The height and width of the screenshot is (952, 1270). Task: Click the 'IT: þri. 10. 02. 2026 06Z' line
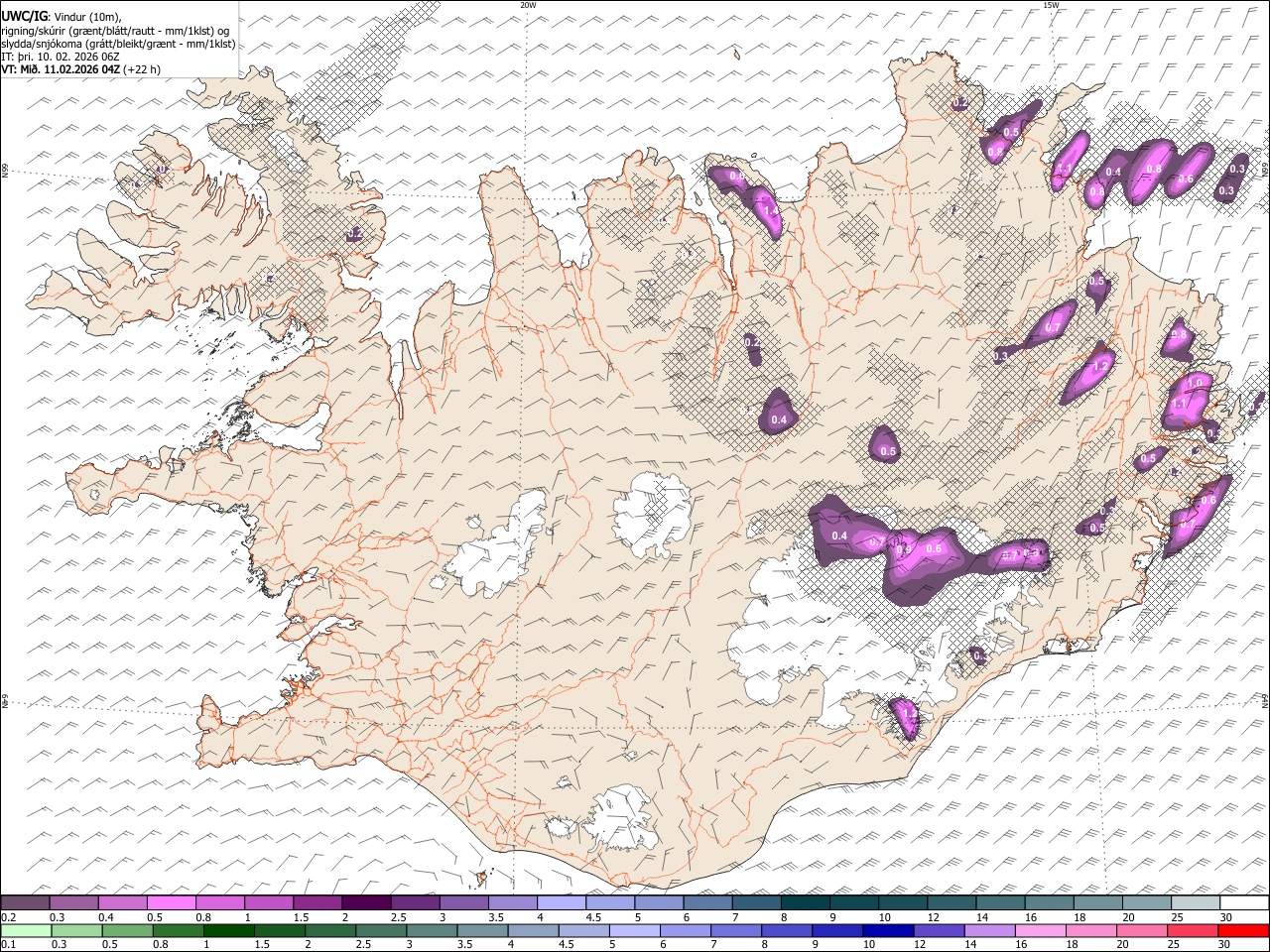click(61, 57)
